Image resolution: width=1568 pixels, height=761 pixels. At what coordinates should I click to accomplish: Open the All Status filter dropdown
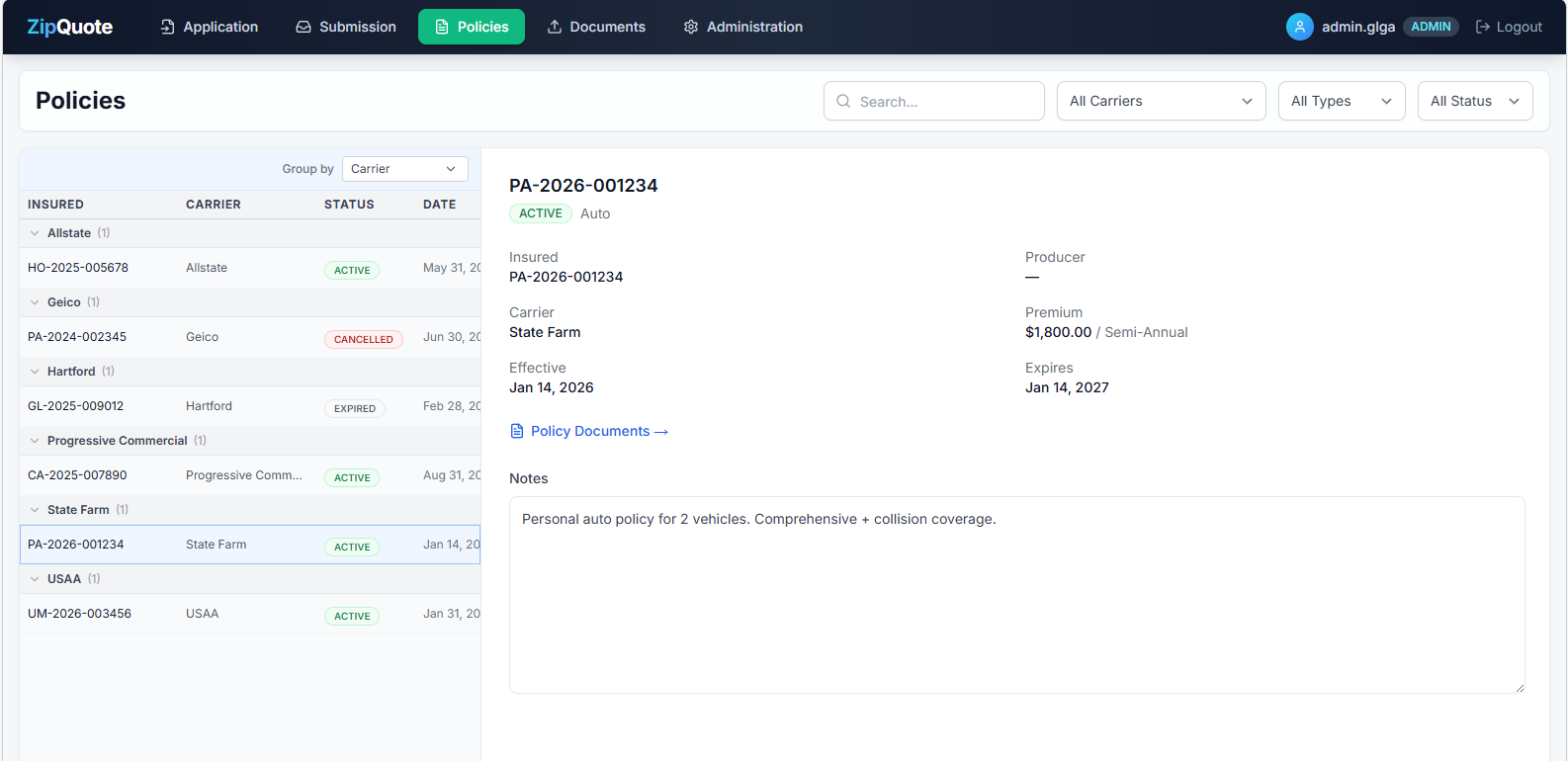(x=1474, y=101)
